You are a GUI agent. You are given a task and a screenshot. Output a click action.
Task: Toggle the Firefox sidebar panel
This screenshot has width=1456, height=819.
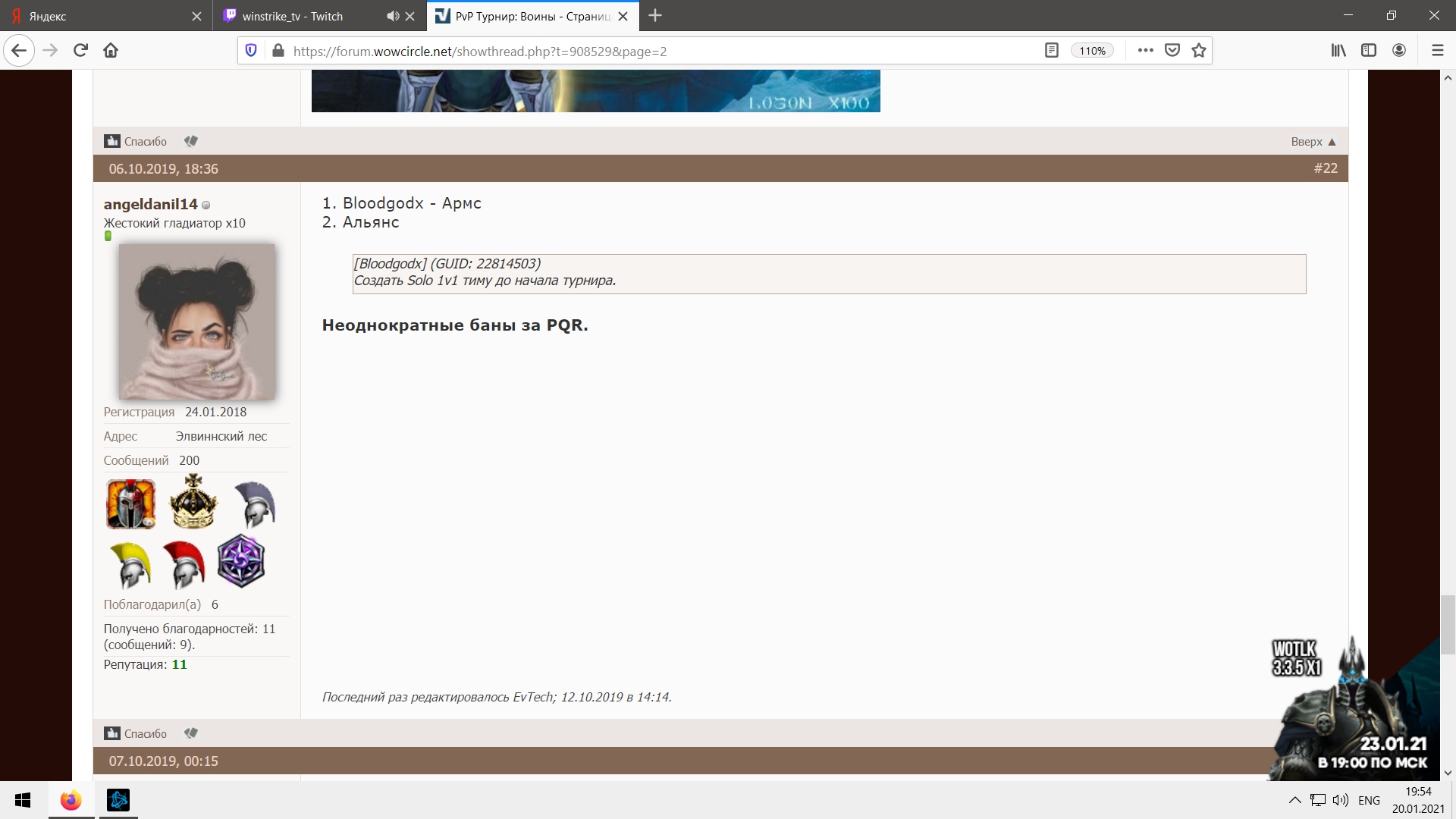coord(1369,51)
